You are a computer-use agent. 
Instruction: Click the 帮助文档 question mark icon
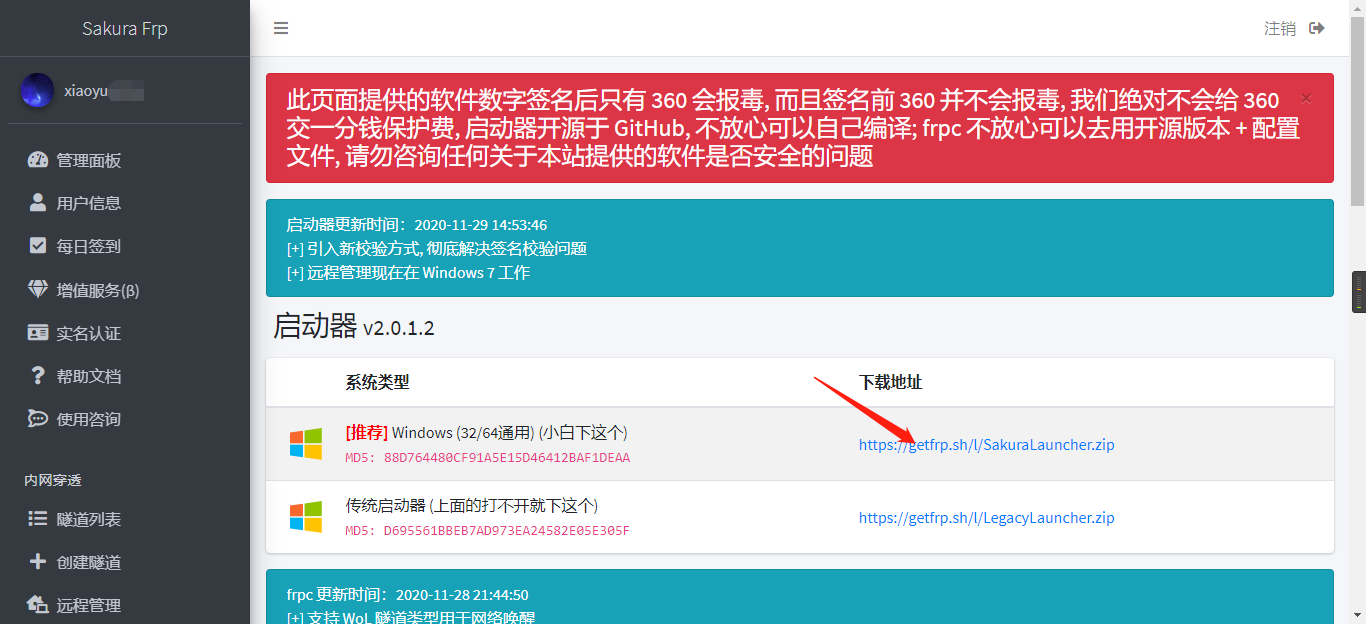point(38,376)
